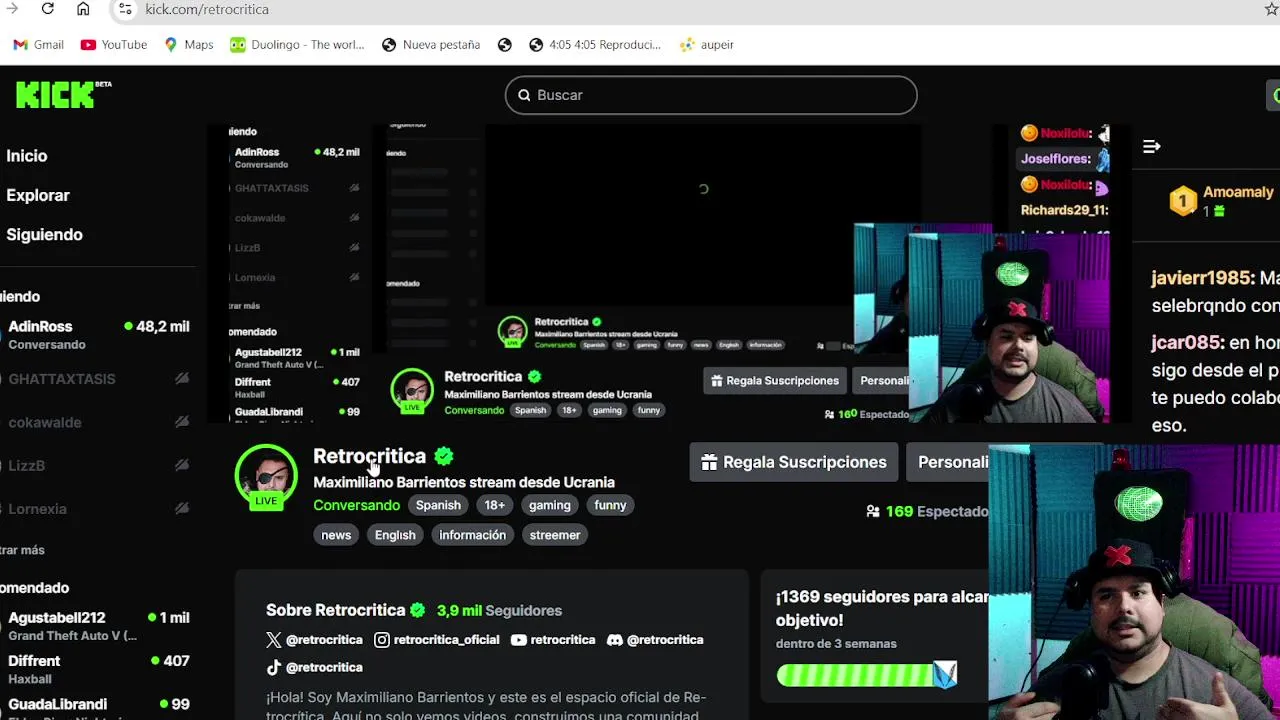Focus the Buscar search field
1280x720 pixels.
click(711, 95)
